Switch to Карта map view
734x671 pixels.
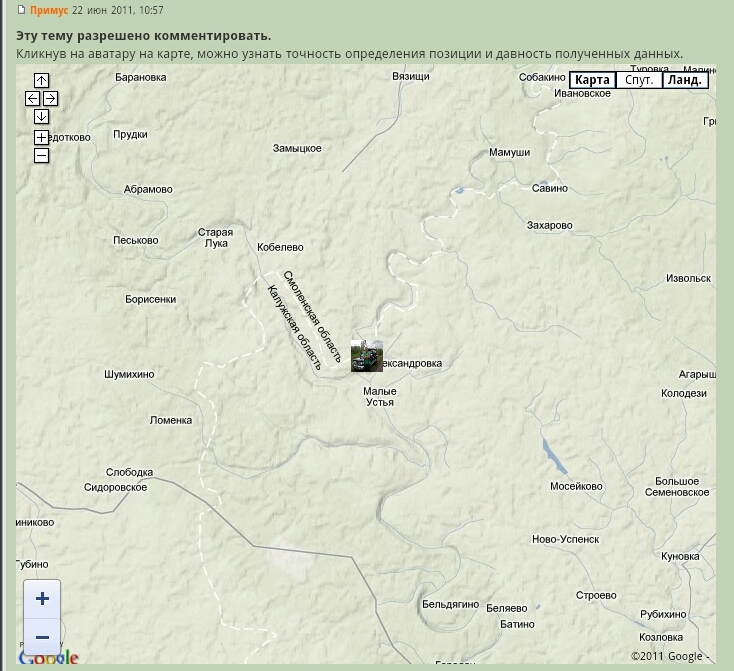tap(592, 80)
